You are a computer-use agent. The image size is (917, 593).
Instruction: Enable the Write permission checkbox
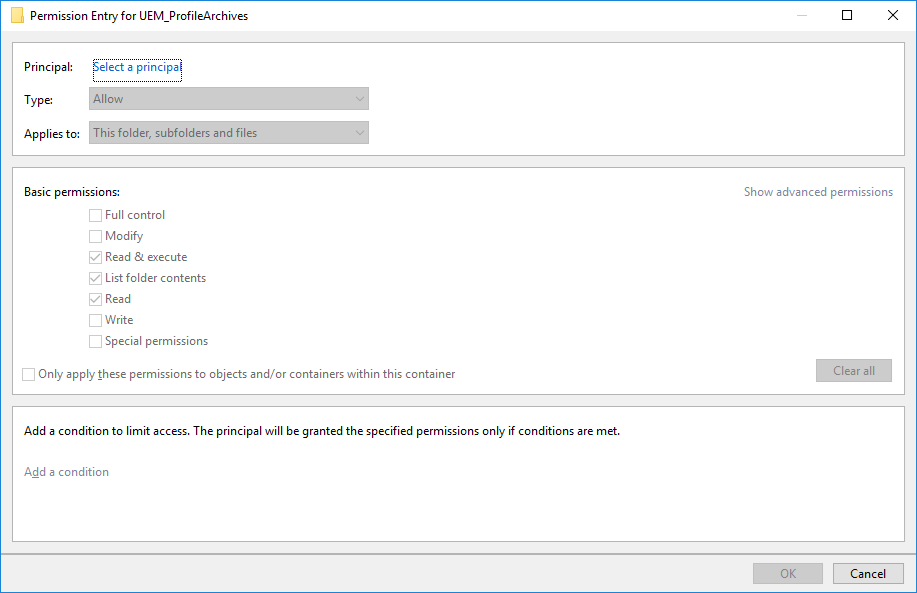pyautogui.click(x=96, y=320)
